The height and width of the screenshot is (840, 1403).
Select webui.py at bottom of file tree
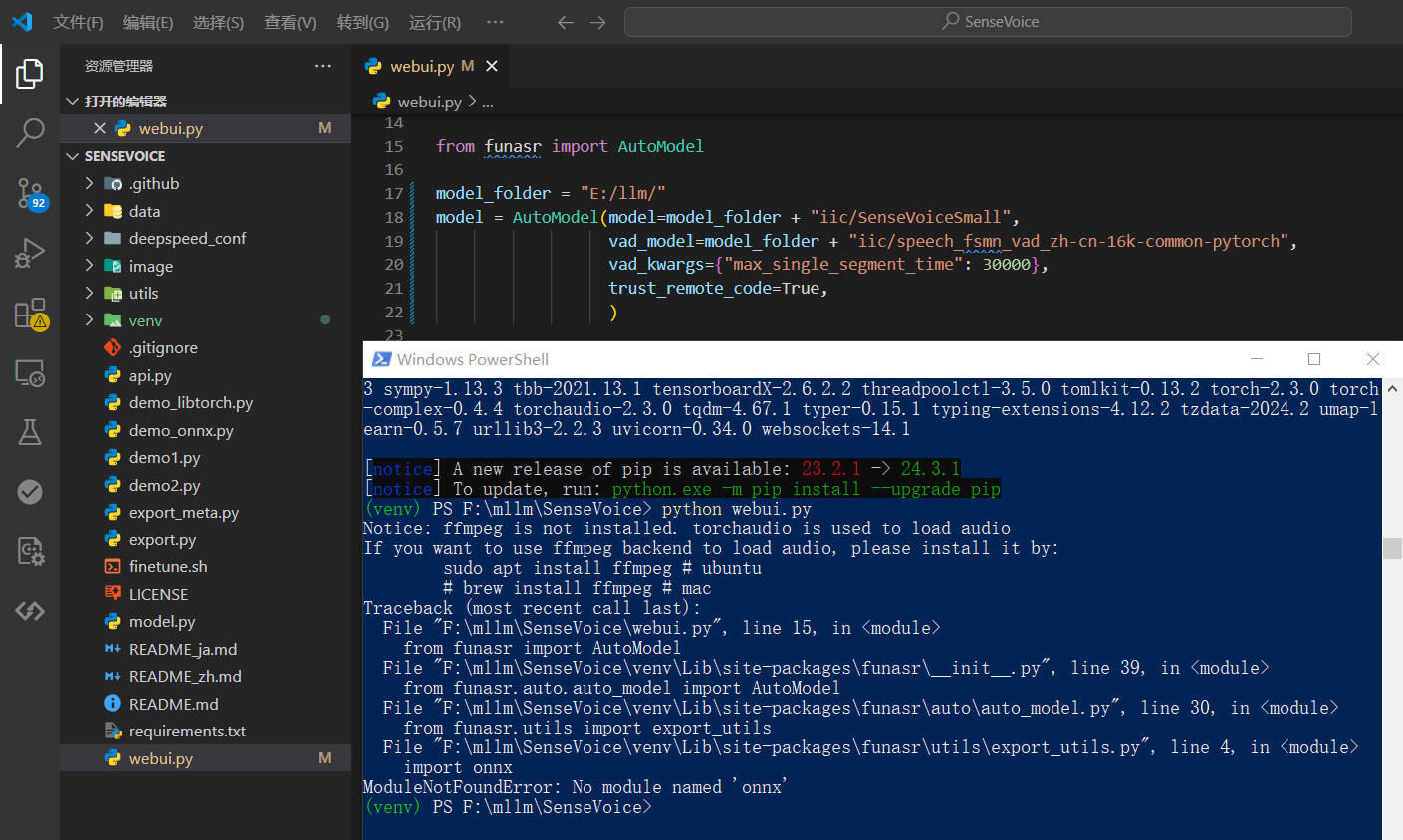[x=205, y=758]
